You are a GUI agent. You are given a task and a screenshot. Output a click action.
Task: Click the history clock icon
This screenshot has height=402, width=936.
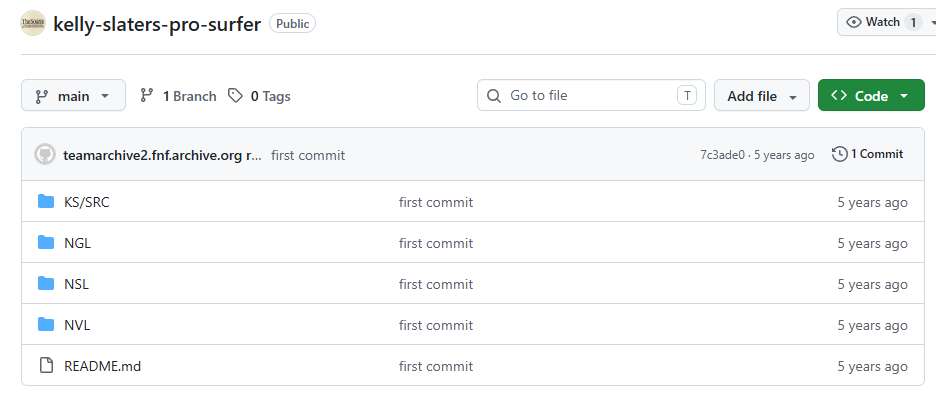pos(839,154)
